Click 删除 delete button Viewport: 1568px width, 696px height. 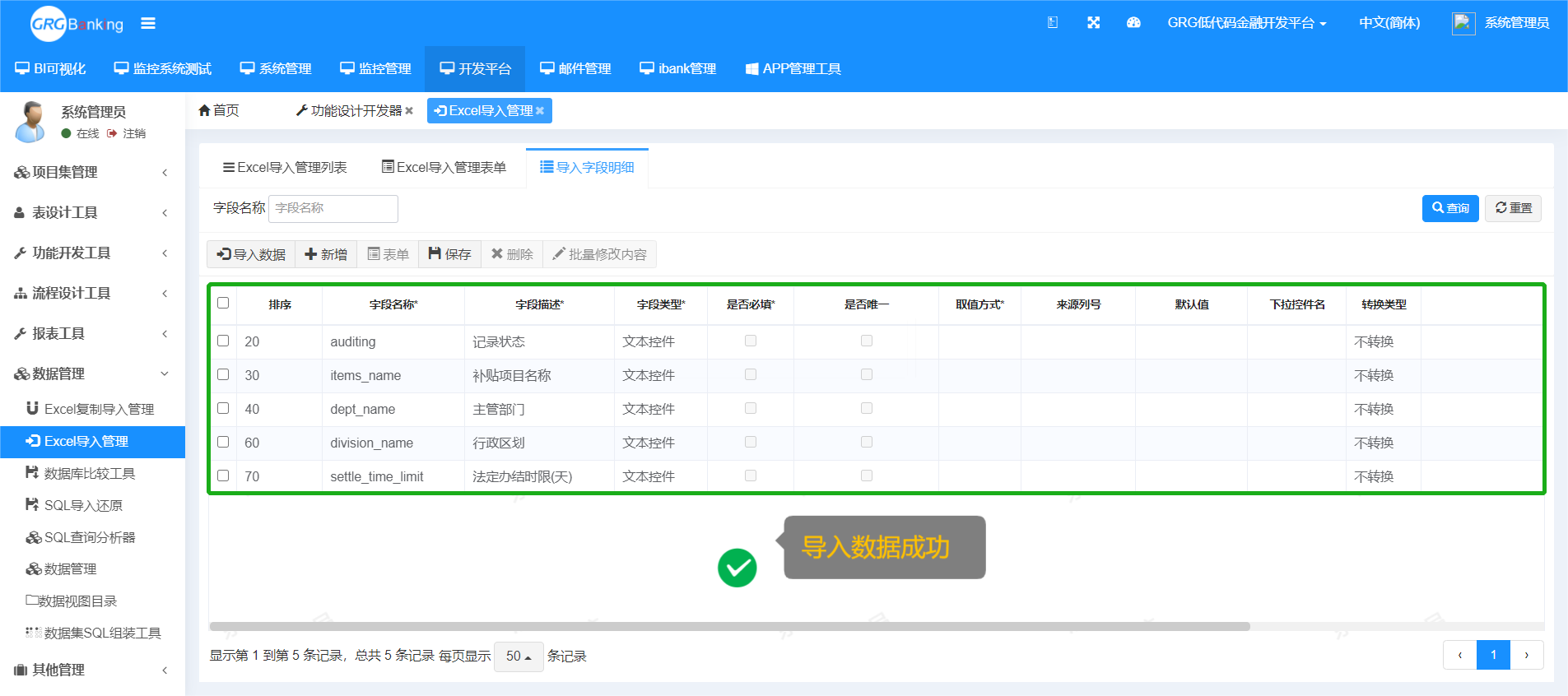[x=512, y=254]
